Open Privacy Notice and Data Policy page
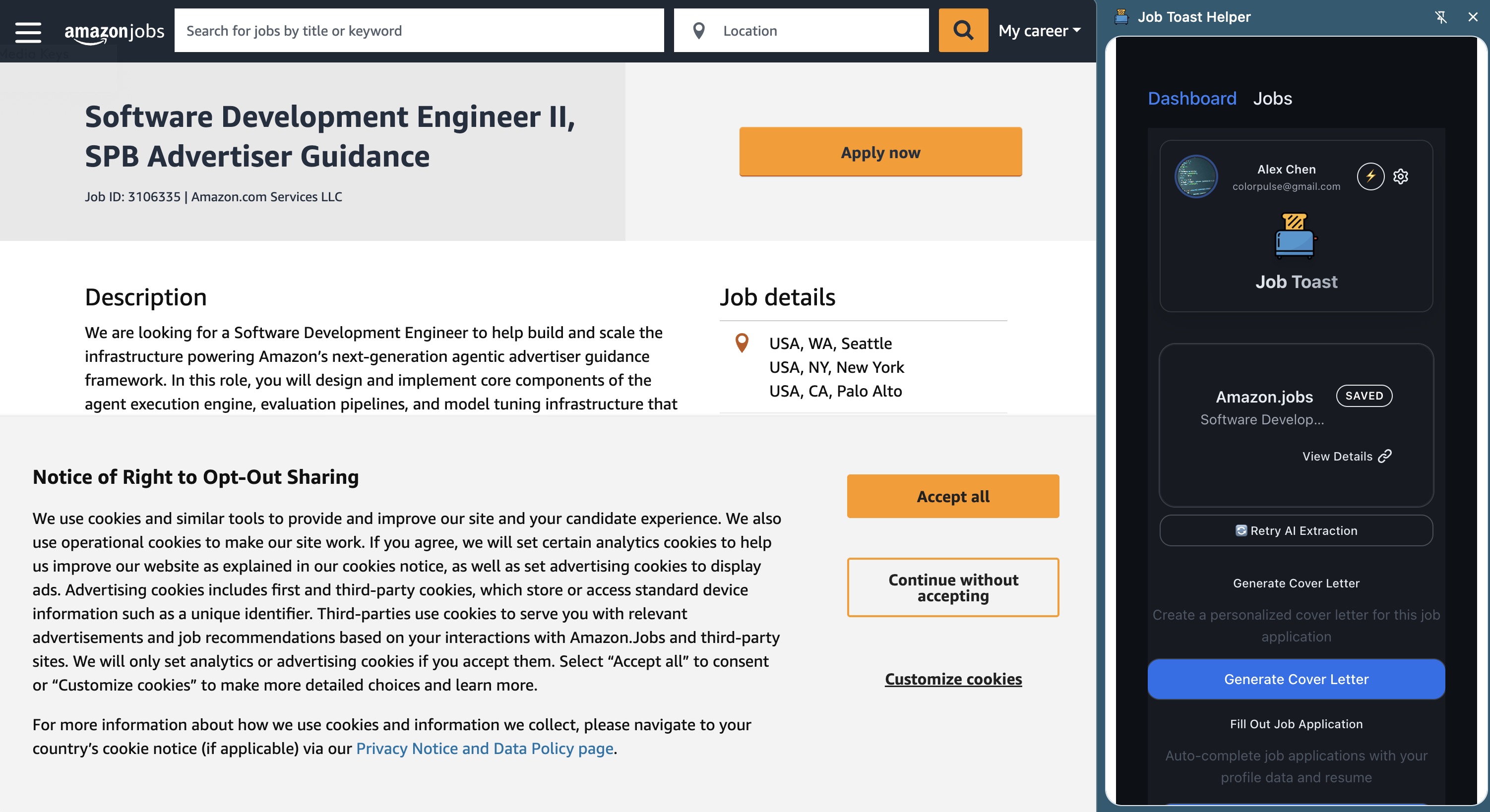 click(x=484, y=748)
